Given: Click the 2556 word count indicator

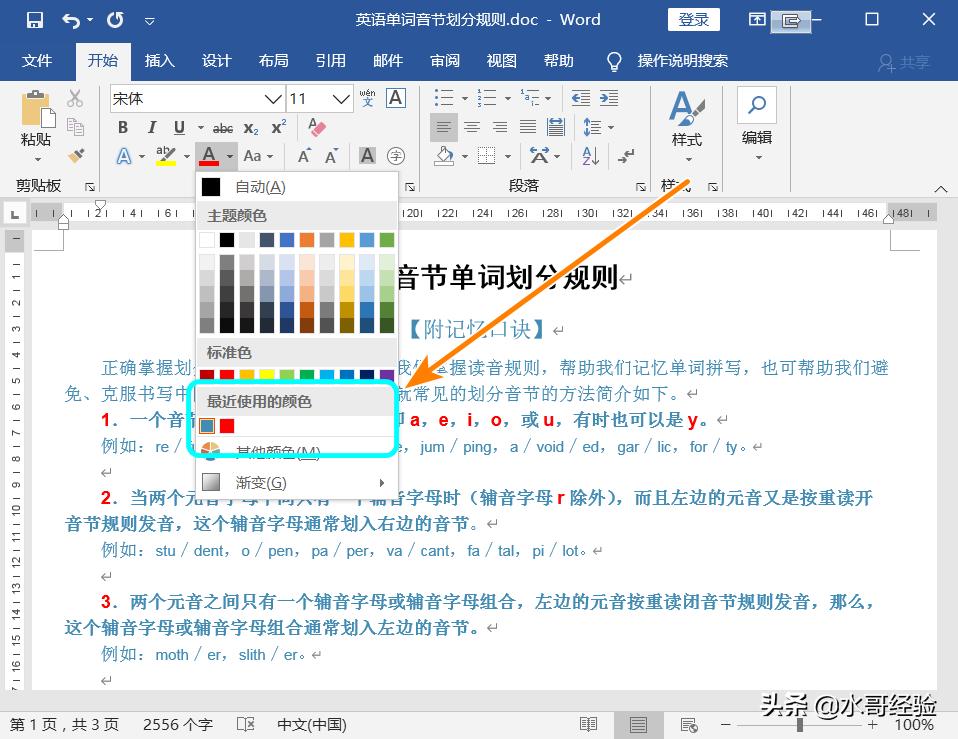Looking at the screenshot, I should pos(176,726).
